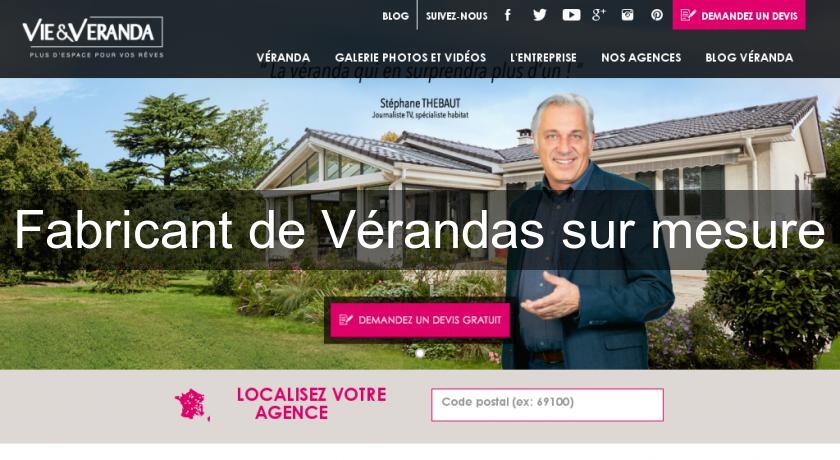Viewport: 840px width, 460px height.
Task: Follow the top Blog link
Action: click(395, 16)
